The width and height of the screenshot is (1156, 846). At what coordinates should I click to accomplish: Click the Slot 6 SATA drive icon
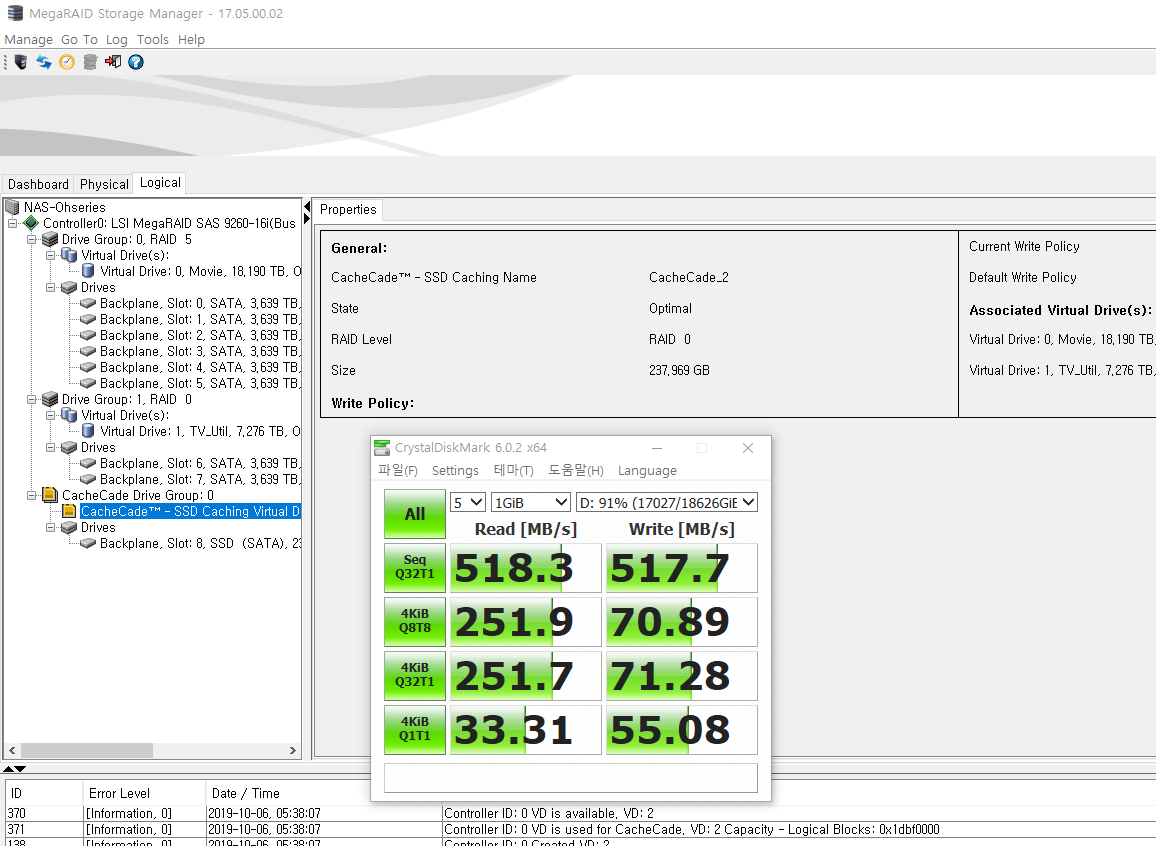(x=88, y=464)
